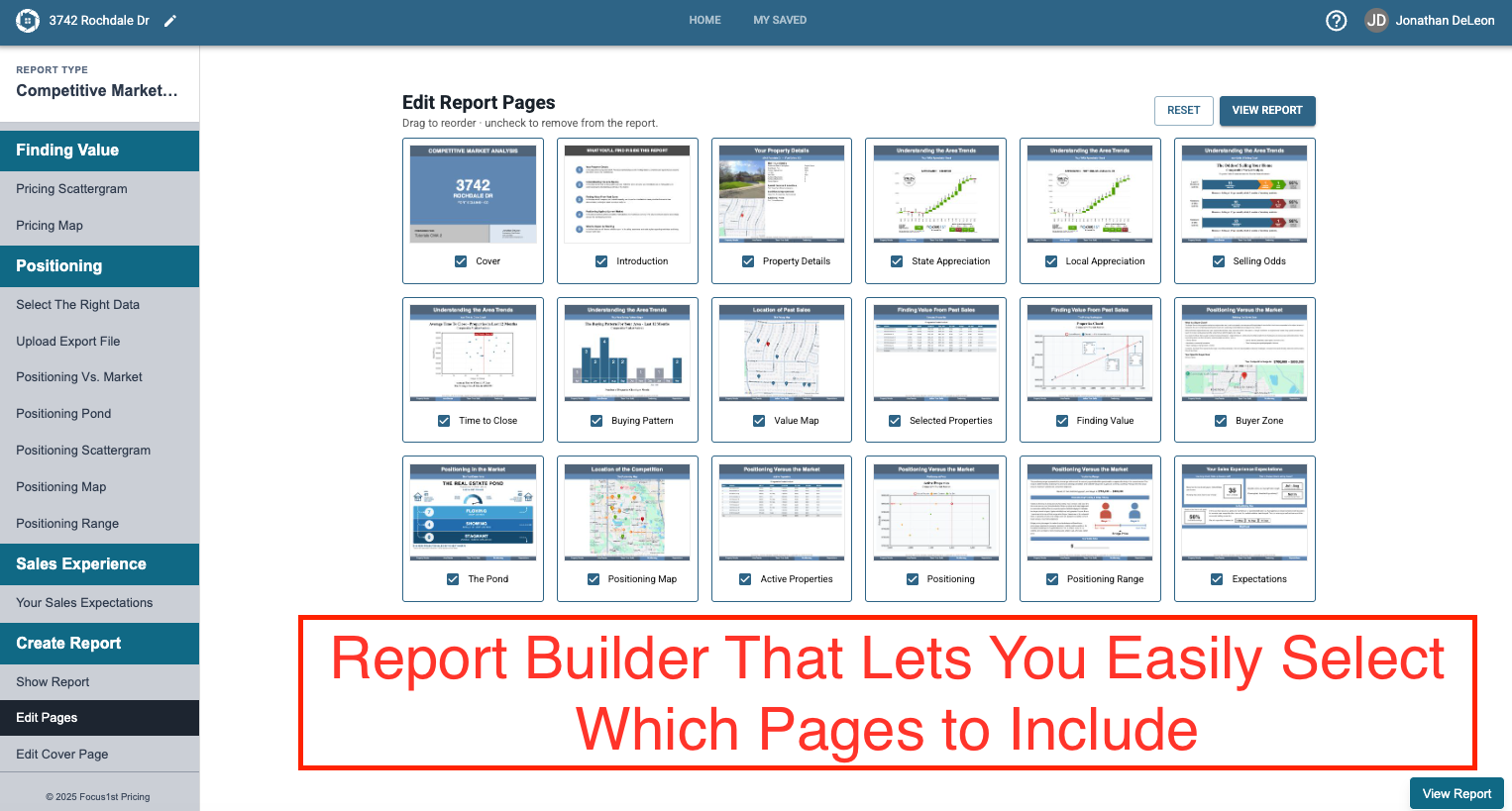Open Pricing Scattergram in sidebar
The image size is (1512, 811).
99,189
